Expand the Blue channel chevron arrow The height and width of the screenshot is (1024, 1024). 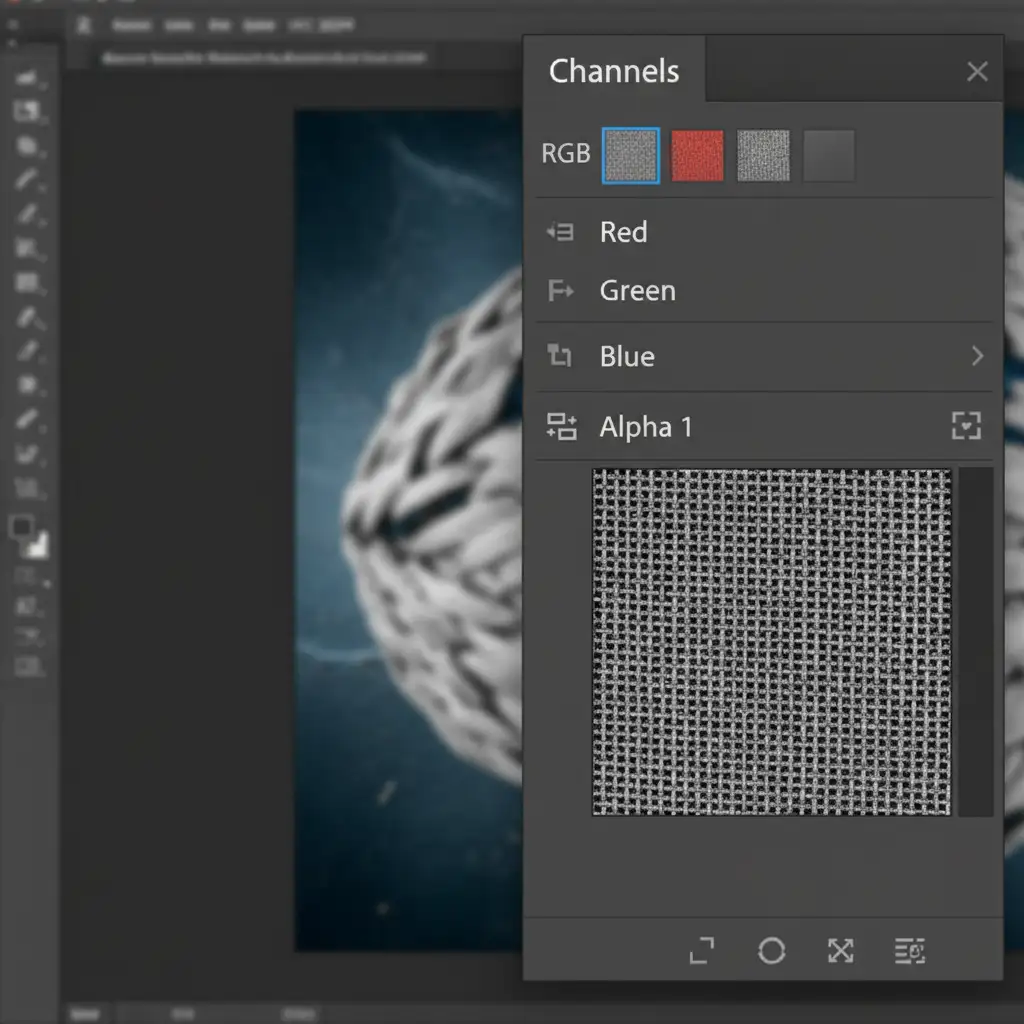977,356
